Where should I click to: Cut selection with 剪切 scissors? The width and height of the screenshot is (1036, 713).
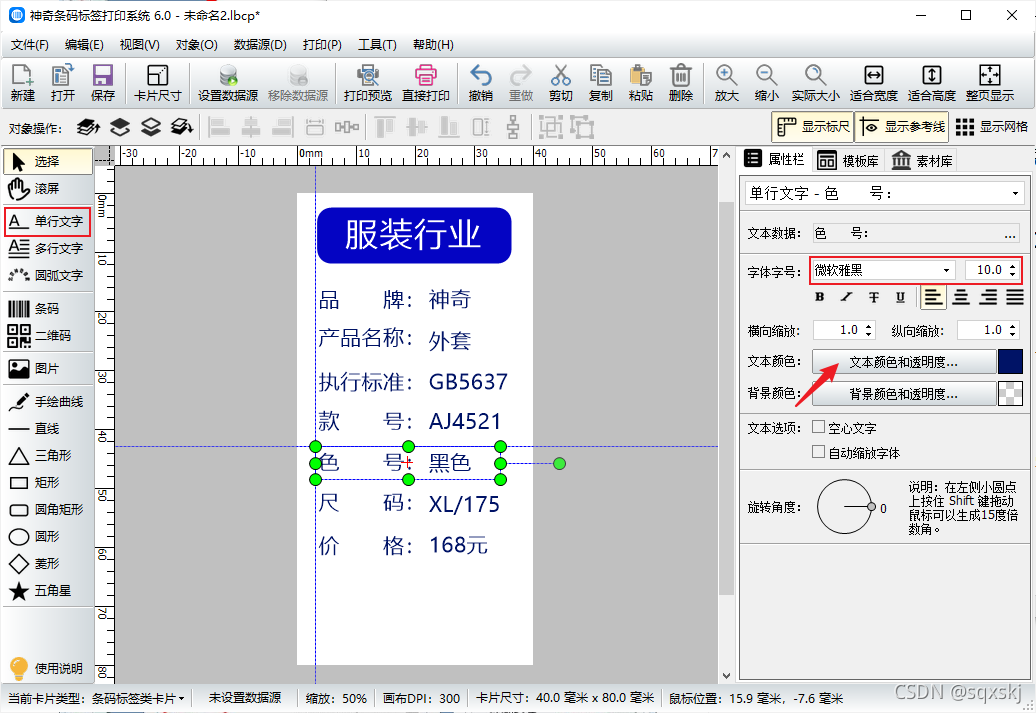pos(560,83)
